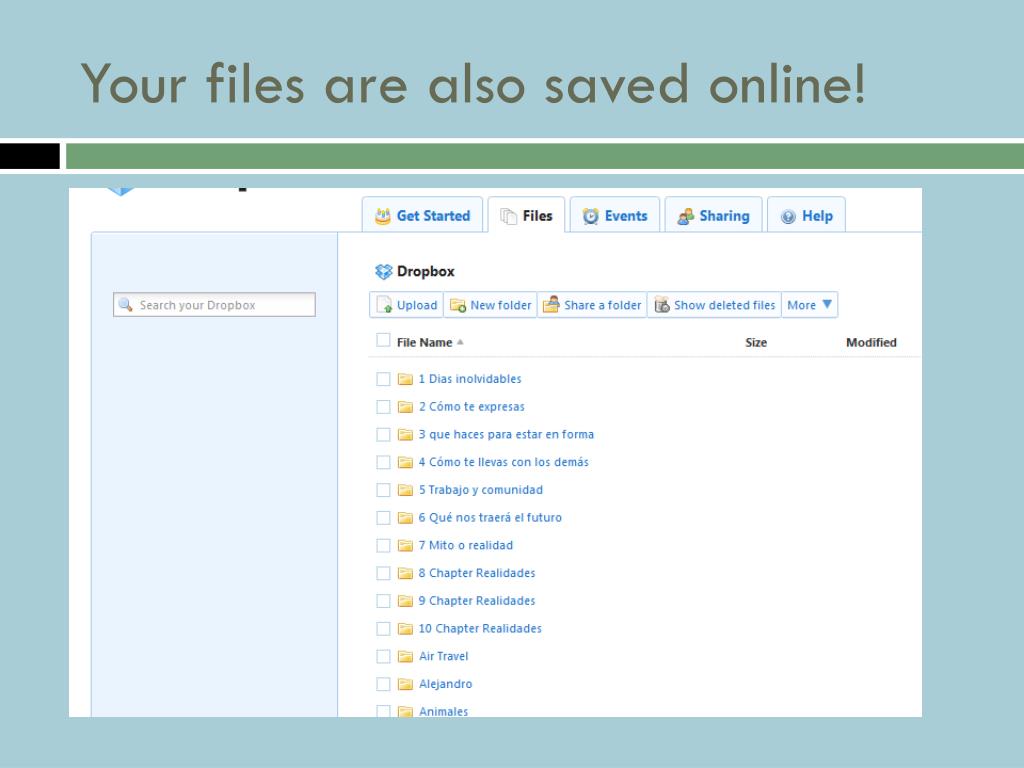The image size is (1024, 768).
Task: Click folder icon of 8 Chapter Realidades
Action: pos(406,573)
